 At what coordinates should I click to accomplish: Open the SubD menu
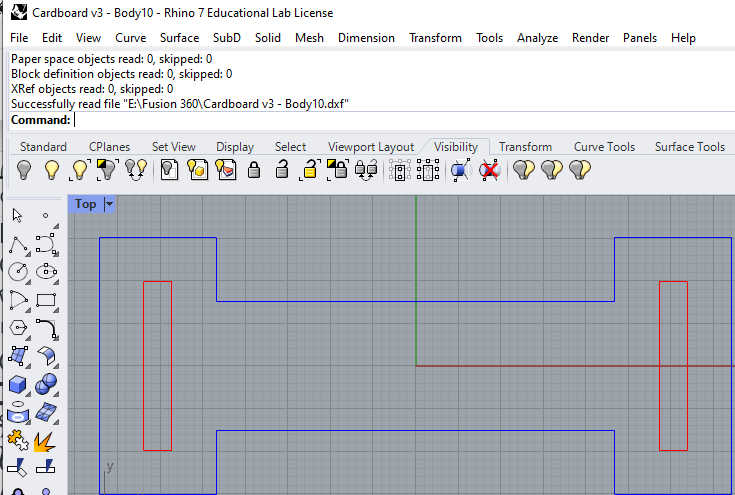[x=227, y=38]
